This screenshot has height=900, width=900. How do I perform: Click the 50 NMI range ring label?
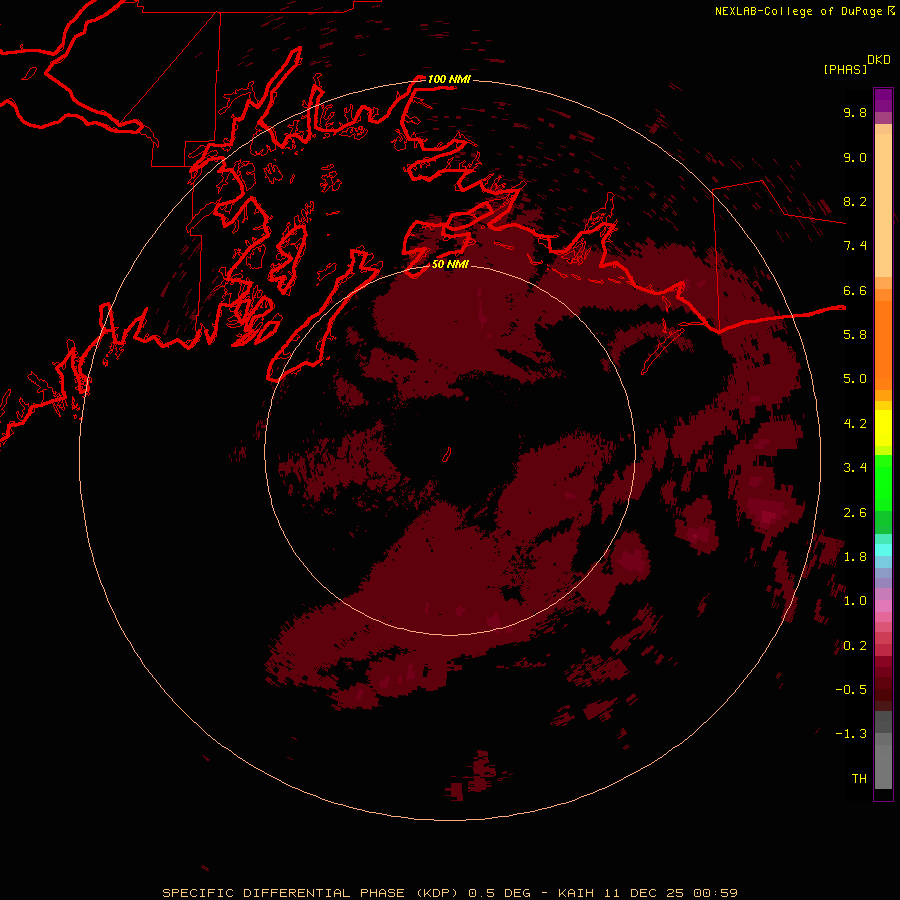pyautogui.click(x=450, y=264)
